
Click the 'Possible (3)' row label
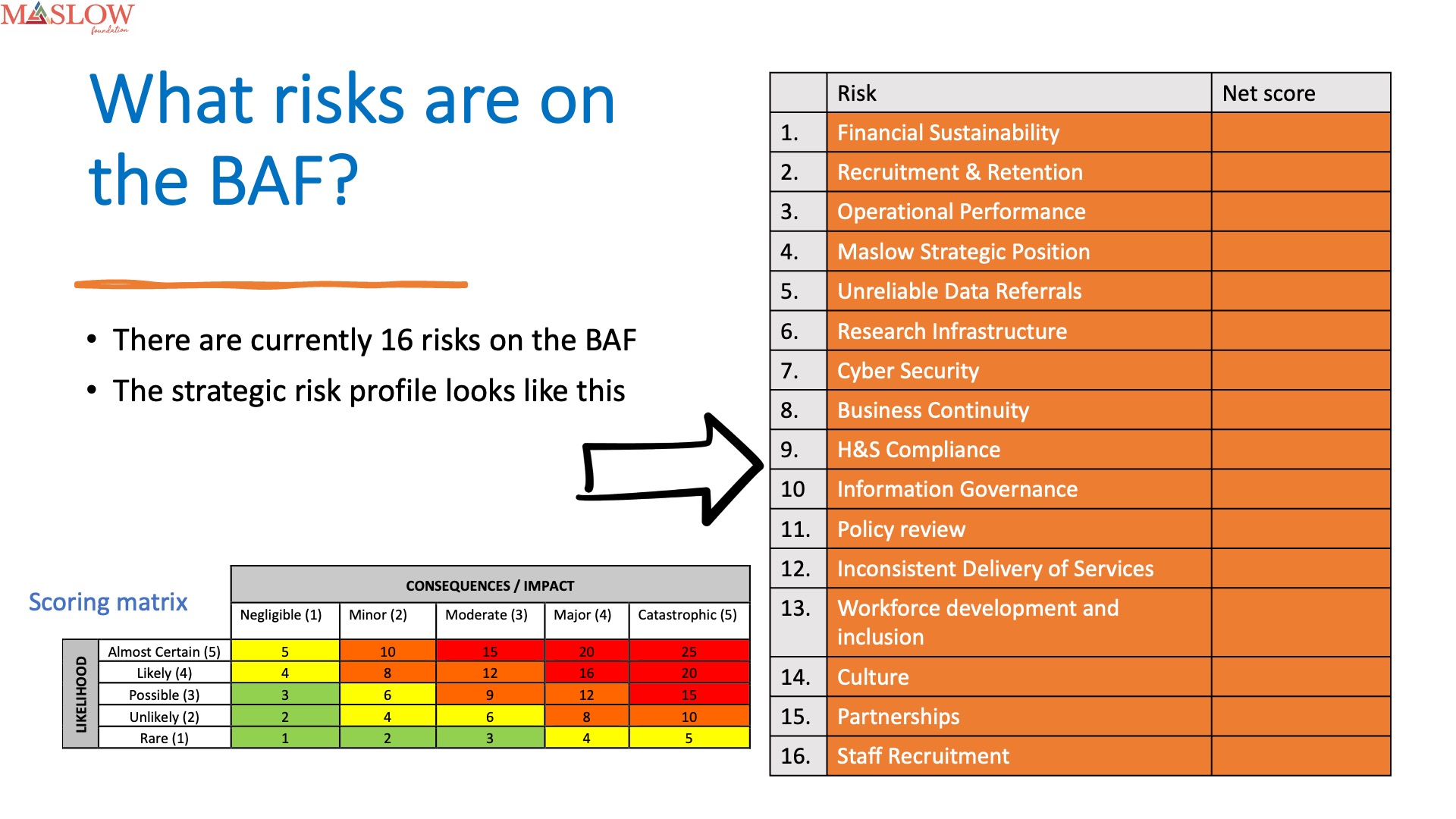click(x=164, y=695)
